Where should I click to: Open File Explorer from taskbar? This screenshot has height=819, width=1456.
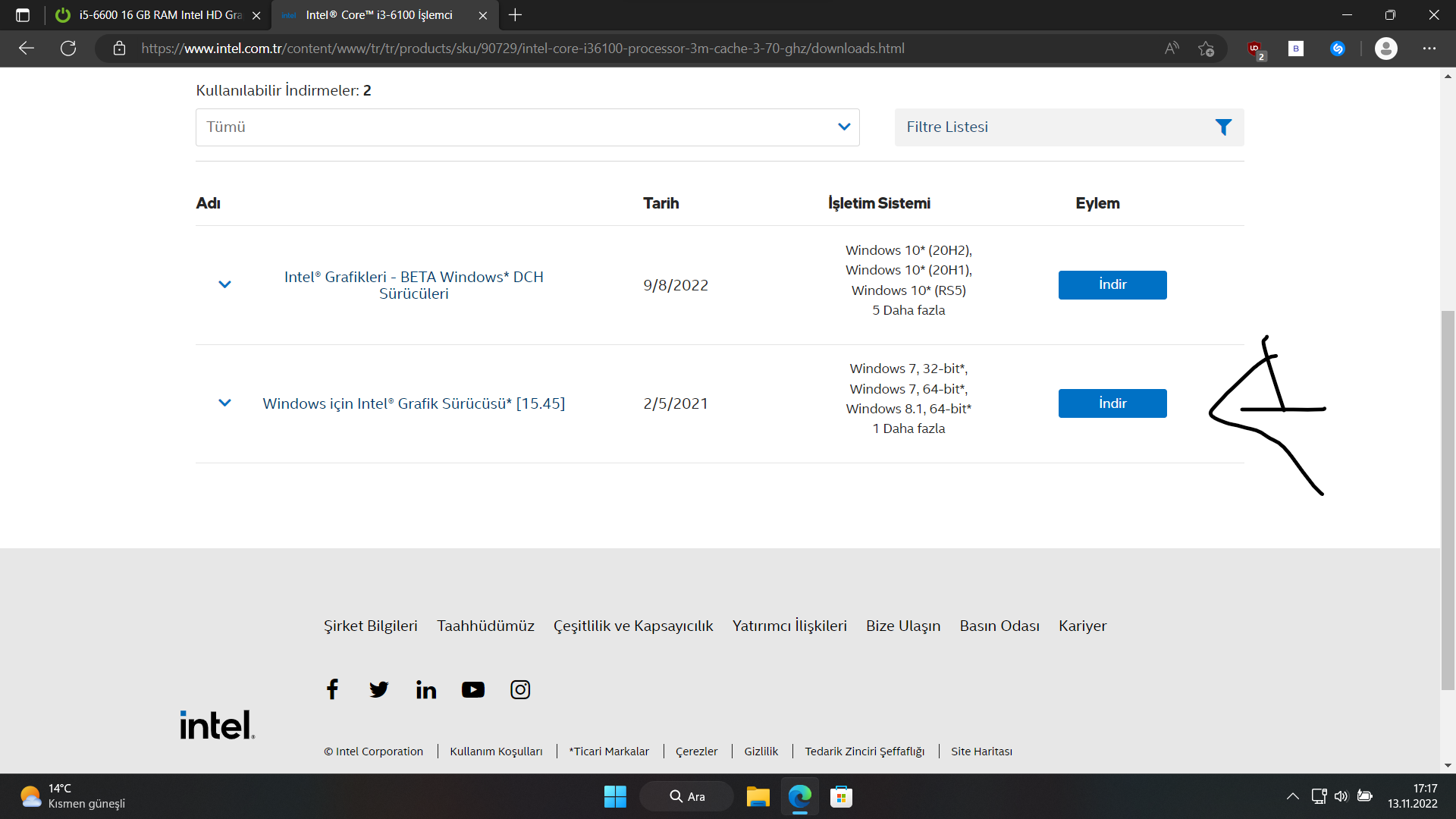[758, 797]
